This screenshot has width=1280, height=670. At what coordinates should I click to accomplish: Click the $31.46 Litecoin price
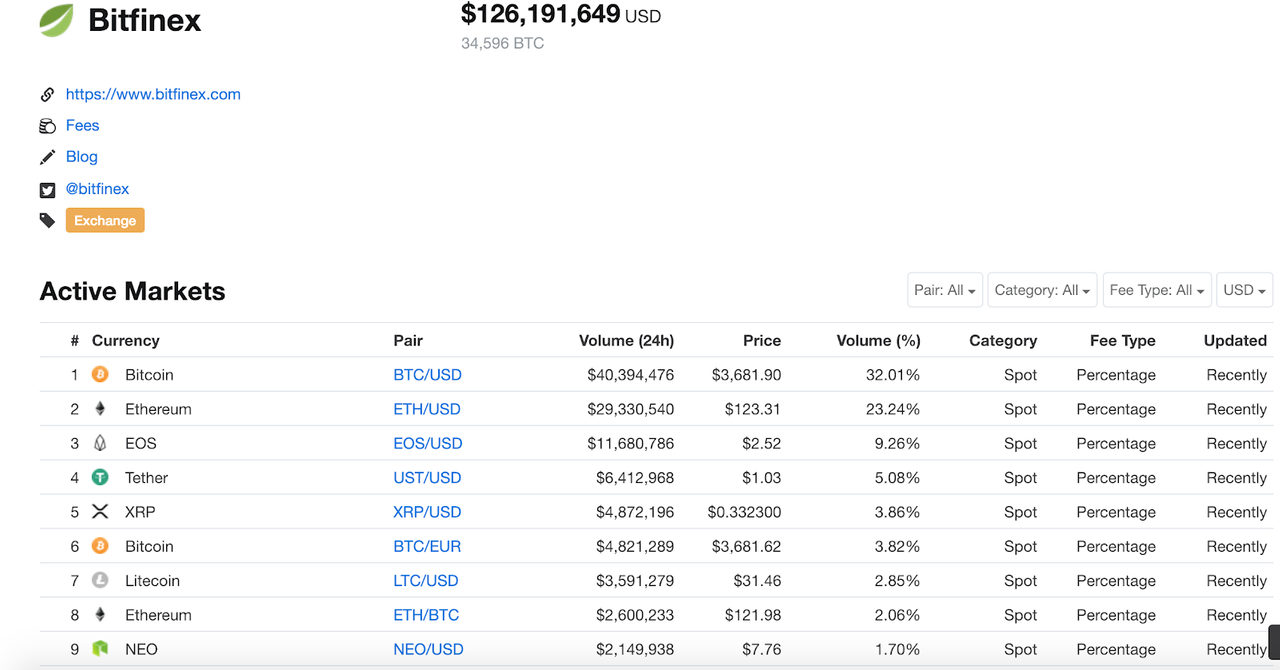click(757, 580)
